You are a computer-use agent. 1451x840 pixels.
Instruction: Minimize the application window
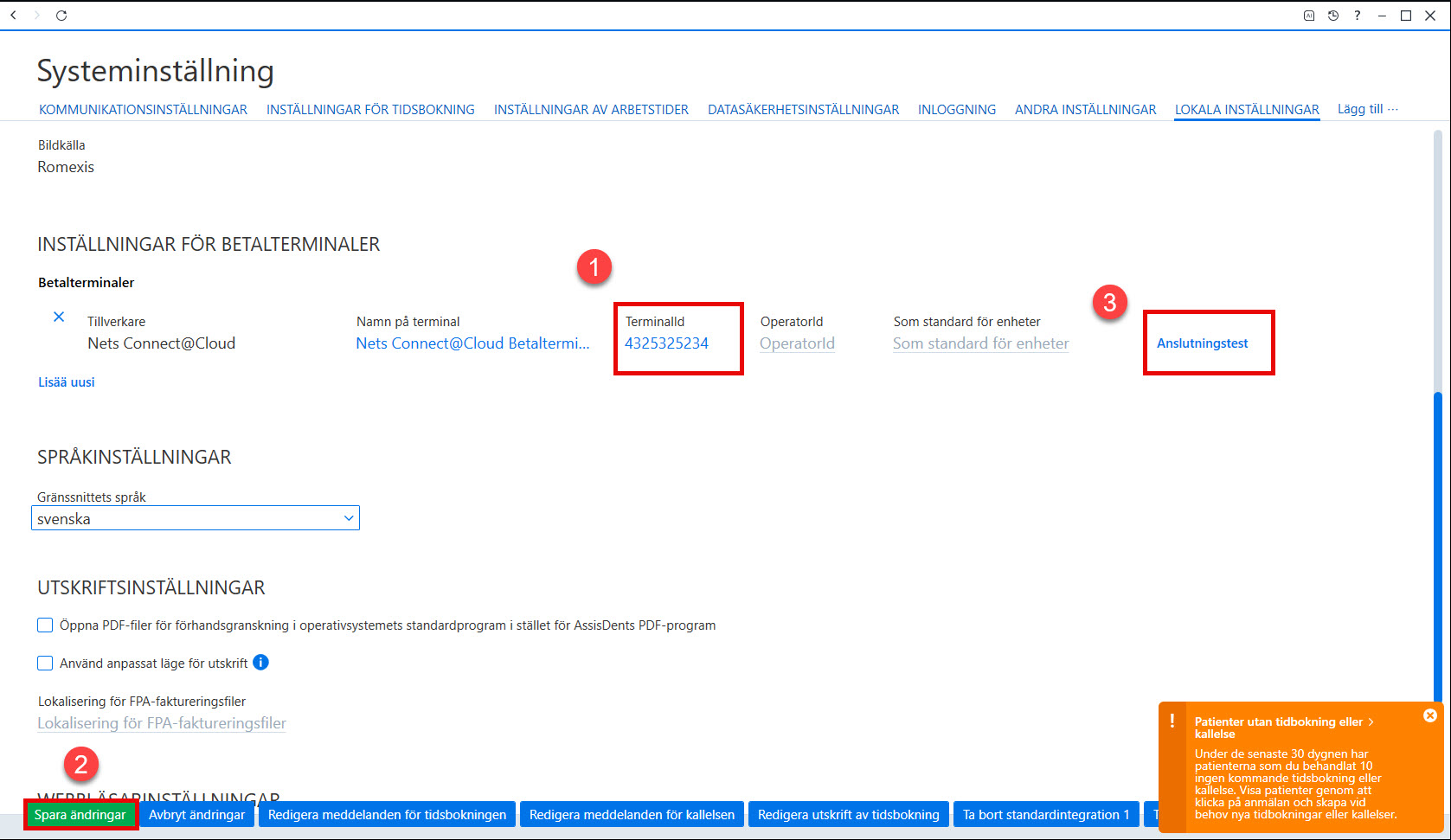pos(1382,16)
